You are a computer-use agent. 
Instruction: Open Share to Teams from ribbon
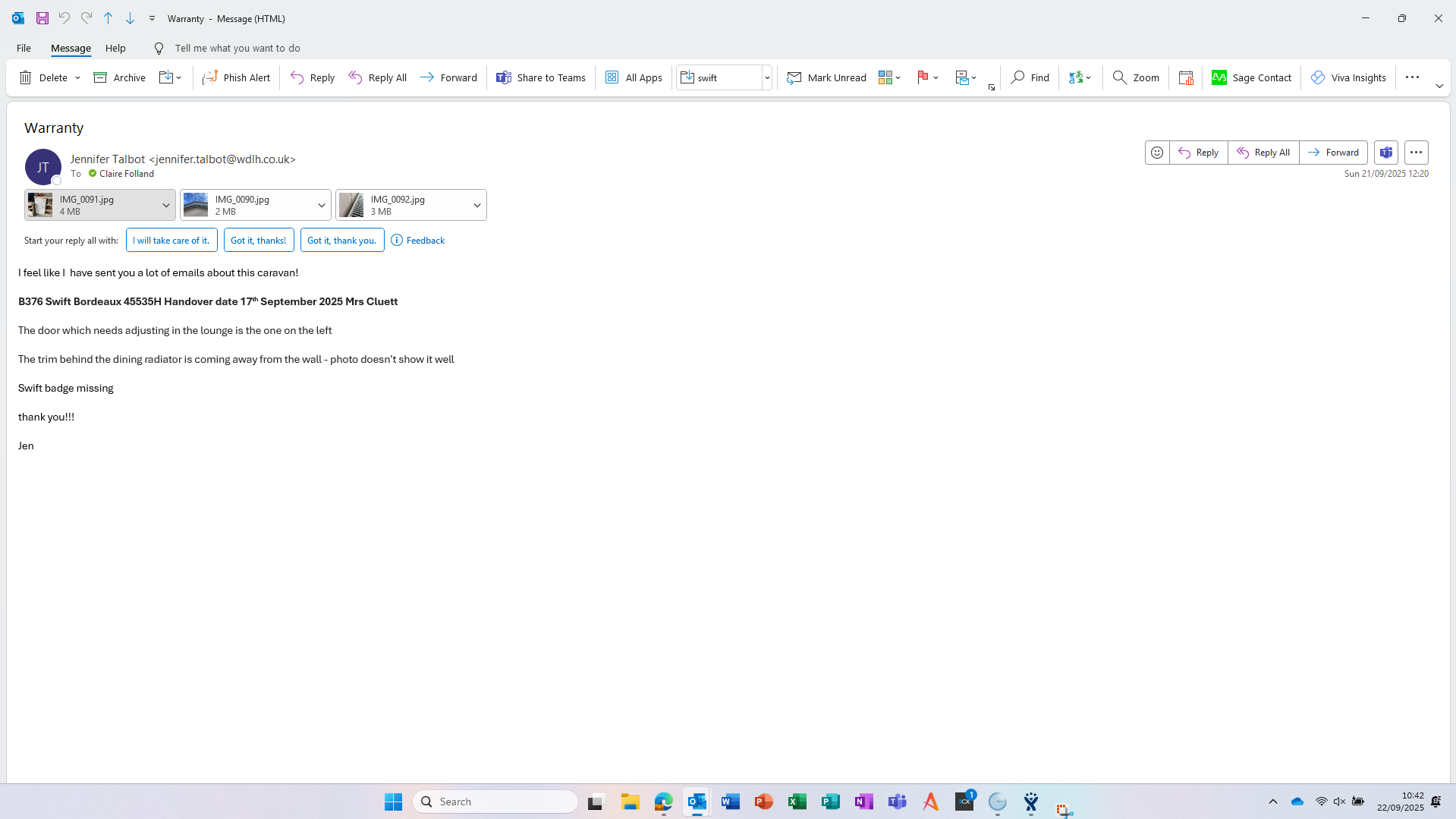click(x=540, y=77)
